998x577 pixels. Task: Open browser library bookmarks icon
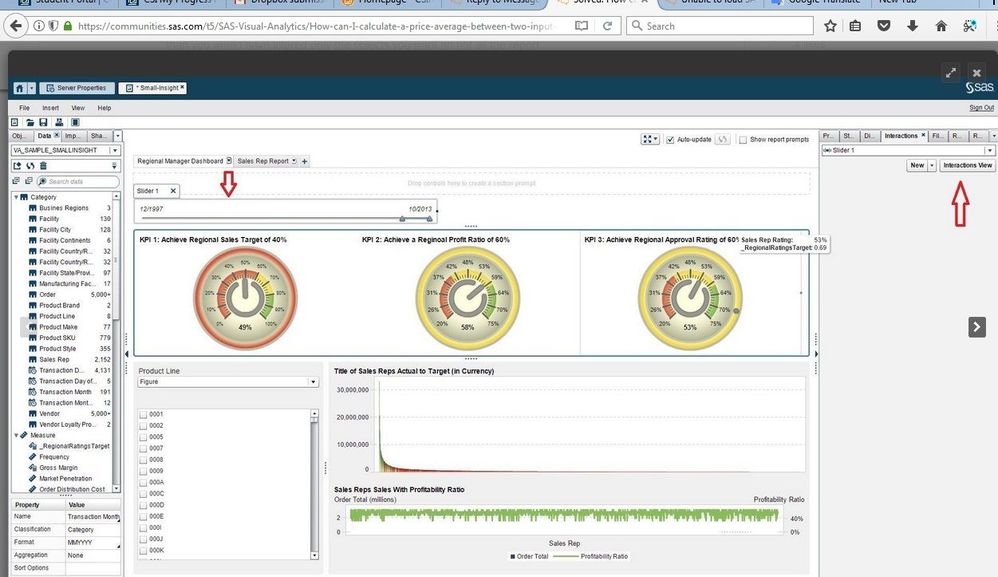855,26
